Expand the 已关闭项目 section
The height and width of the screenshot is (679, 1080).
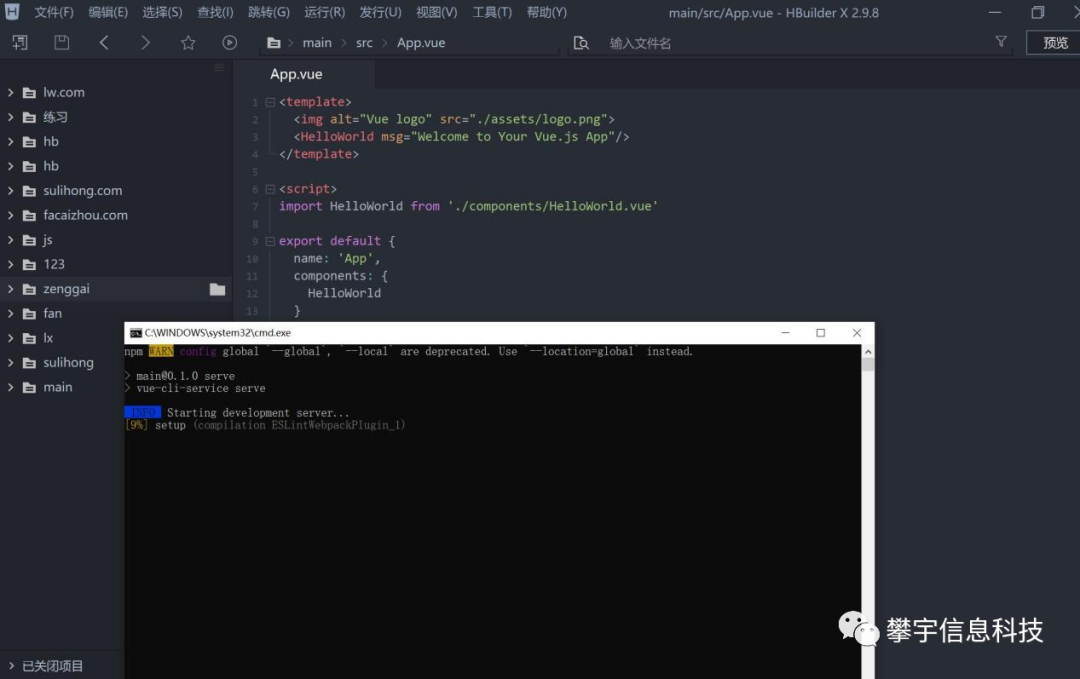(11, 666)
